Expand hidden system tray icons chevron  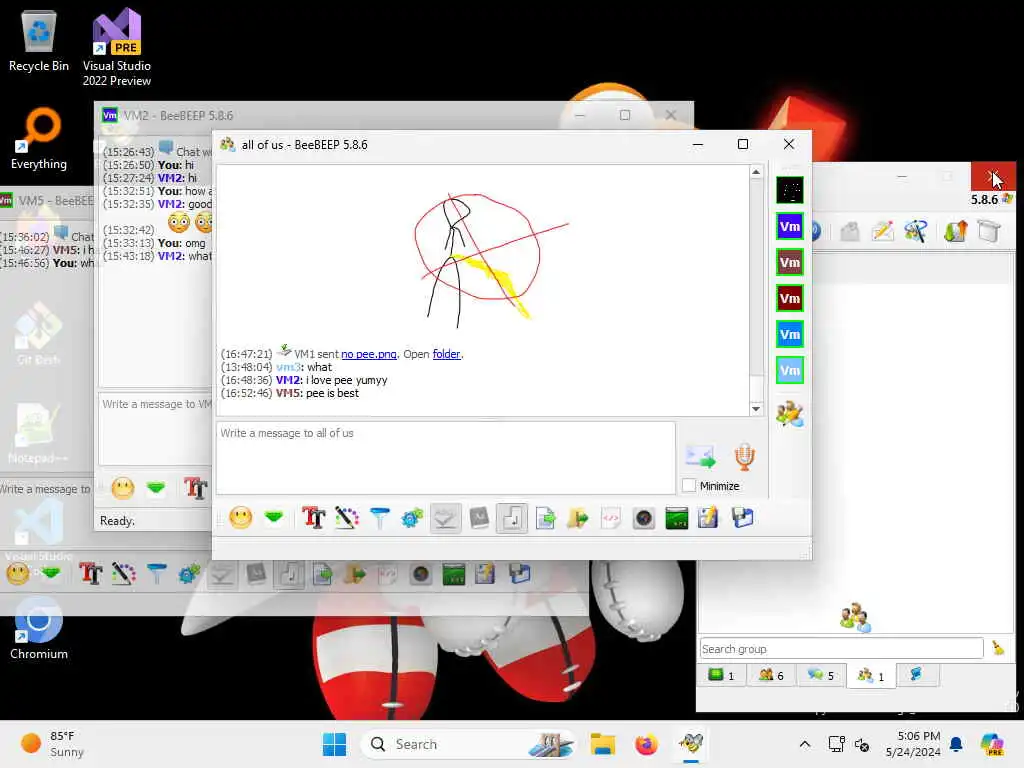805,744
